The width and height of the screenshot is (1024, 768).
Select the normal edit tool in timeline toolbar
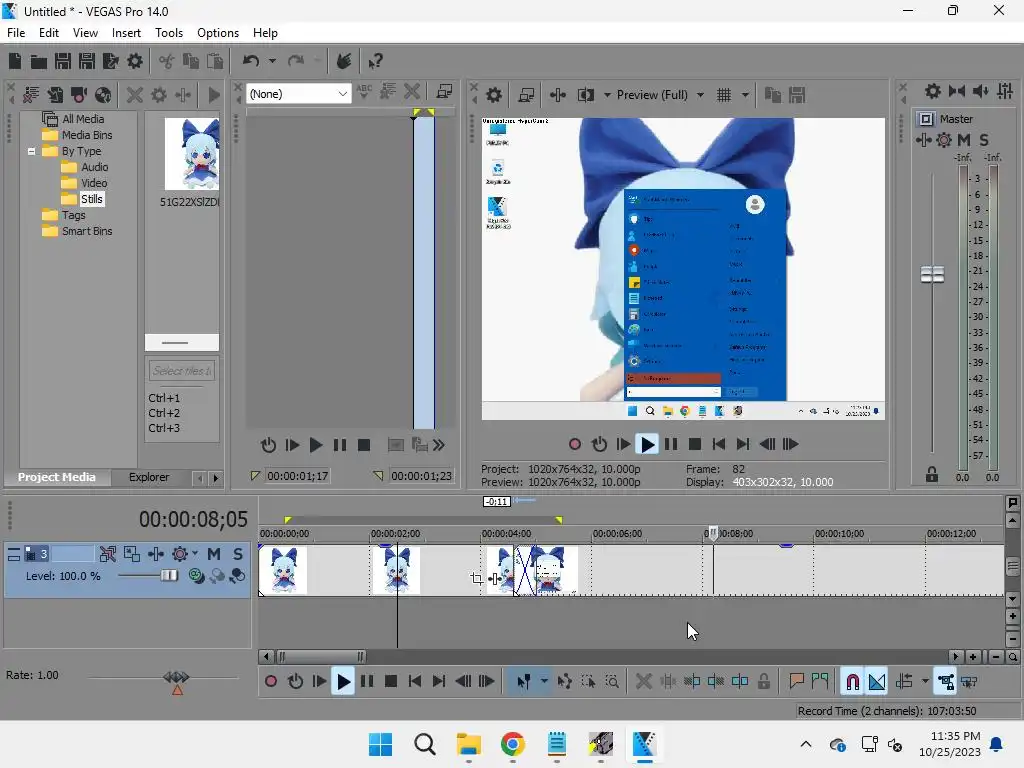524,682
